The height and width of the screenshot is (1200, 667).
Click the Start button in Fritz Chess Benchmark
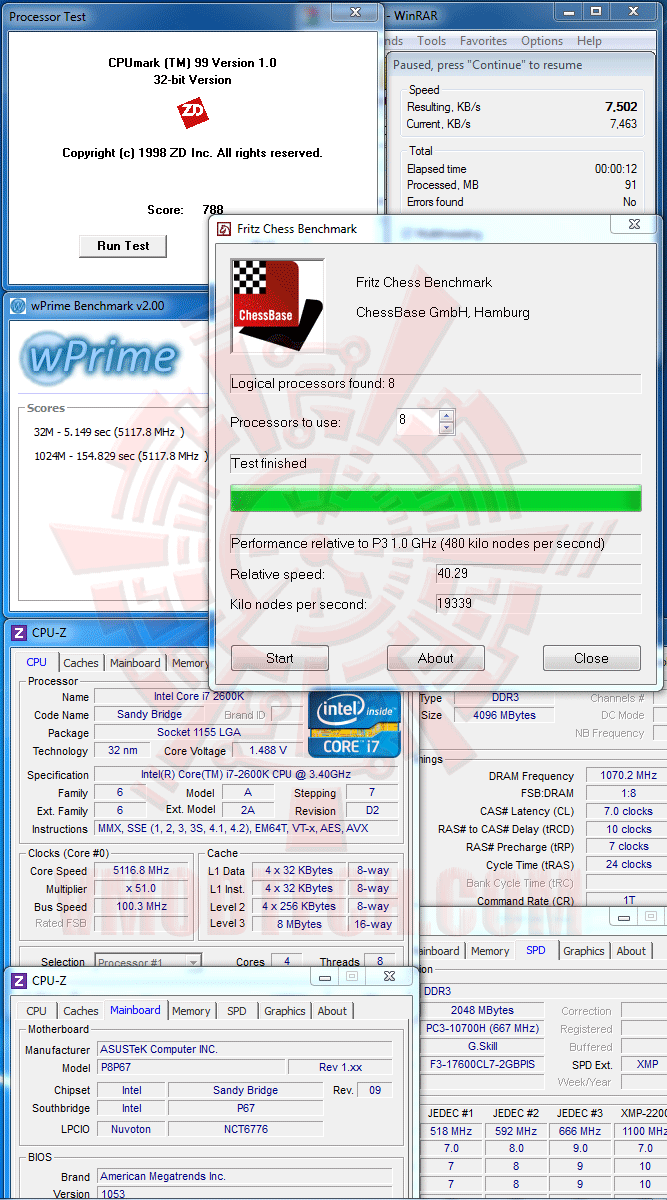(280, 658)
